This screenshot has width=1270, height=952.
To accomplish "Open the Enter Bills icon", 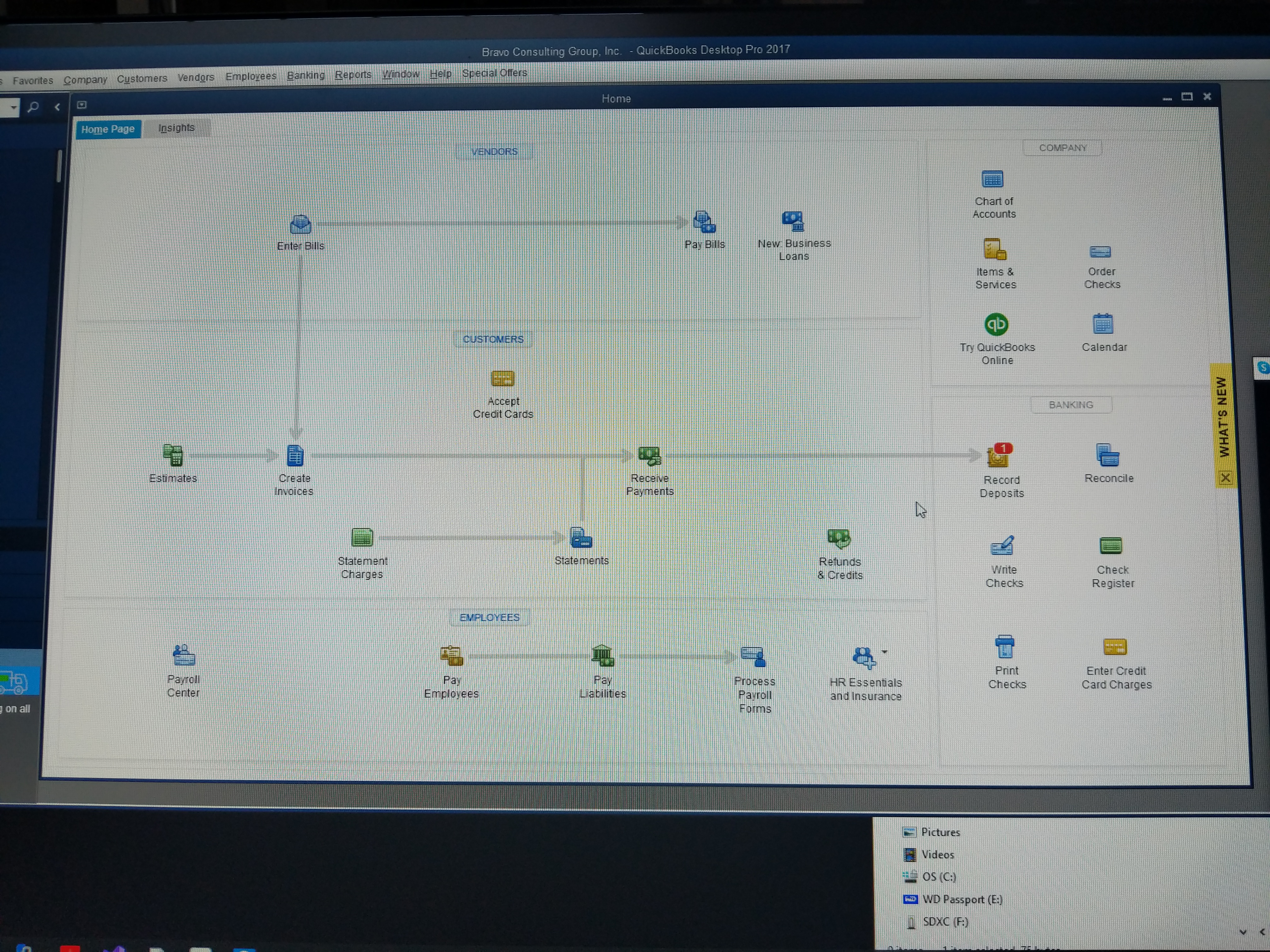I will (300, 224).
